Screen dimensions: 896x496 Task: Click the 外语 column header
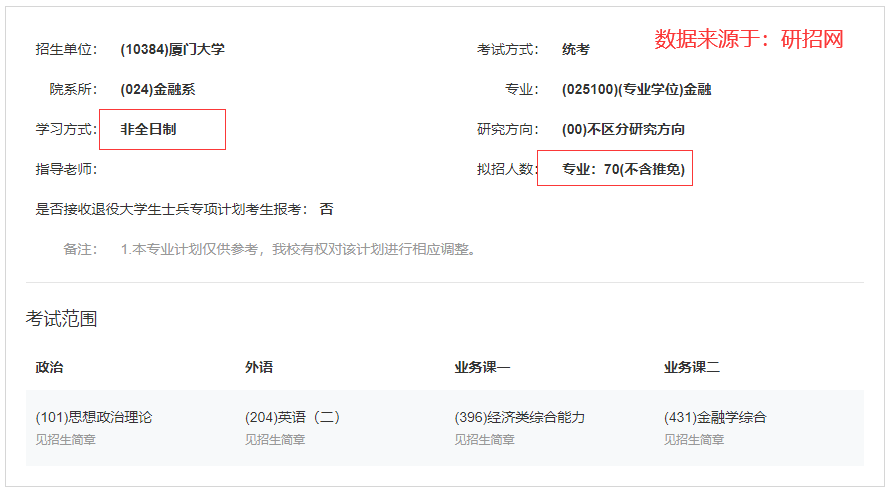point(259,367)
